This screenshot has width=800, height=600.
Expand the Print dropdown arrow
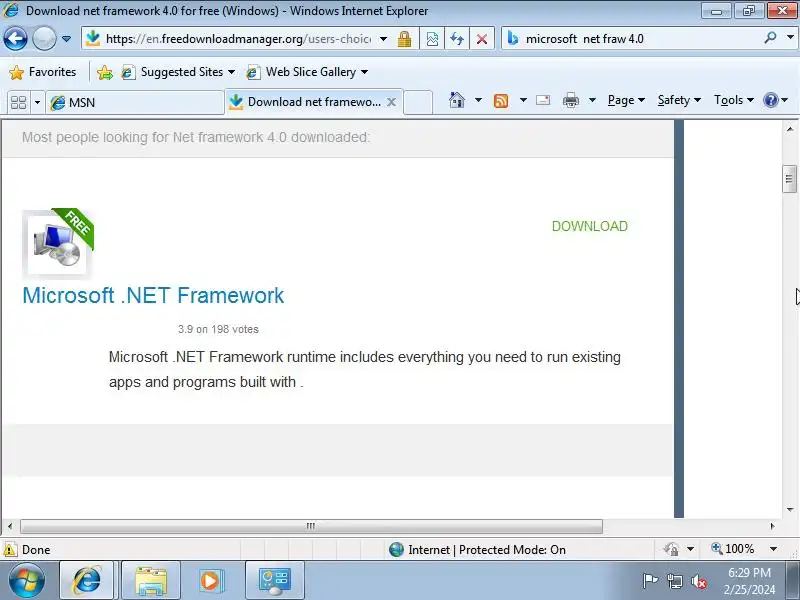[592, 100]
